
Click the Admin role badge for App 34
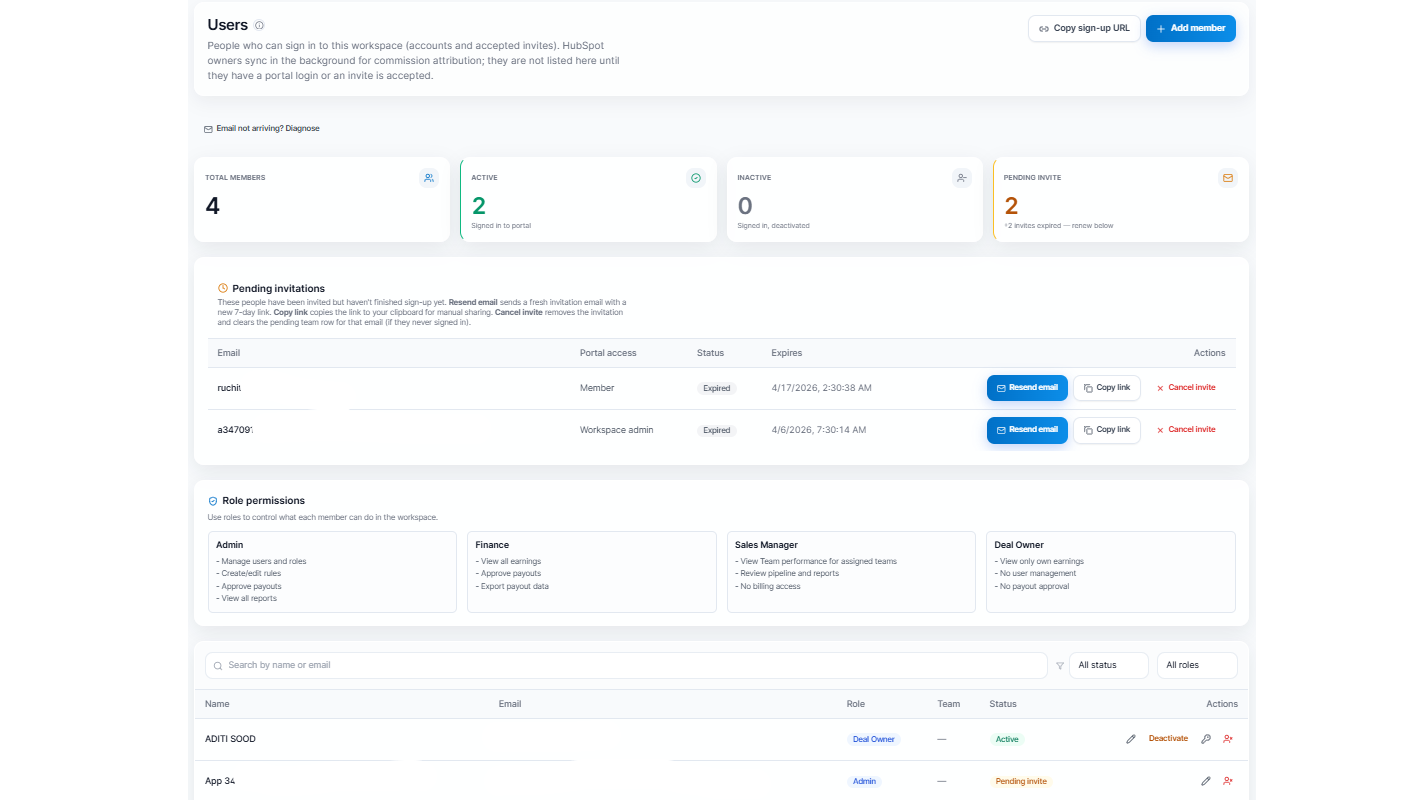click(x=864, y=781)
